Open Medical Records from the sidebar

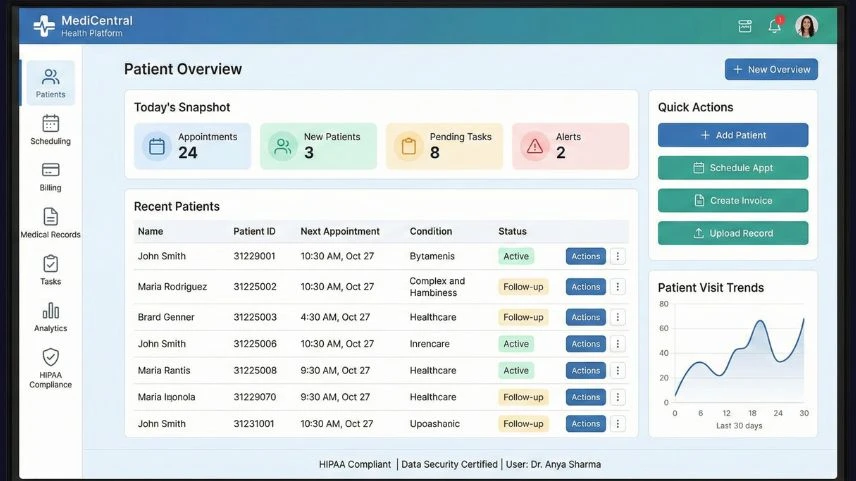pos(50,223)
